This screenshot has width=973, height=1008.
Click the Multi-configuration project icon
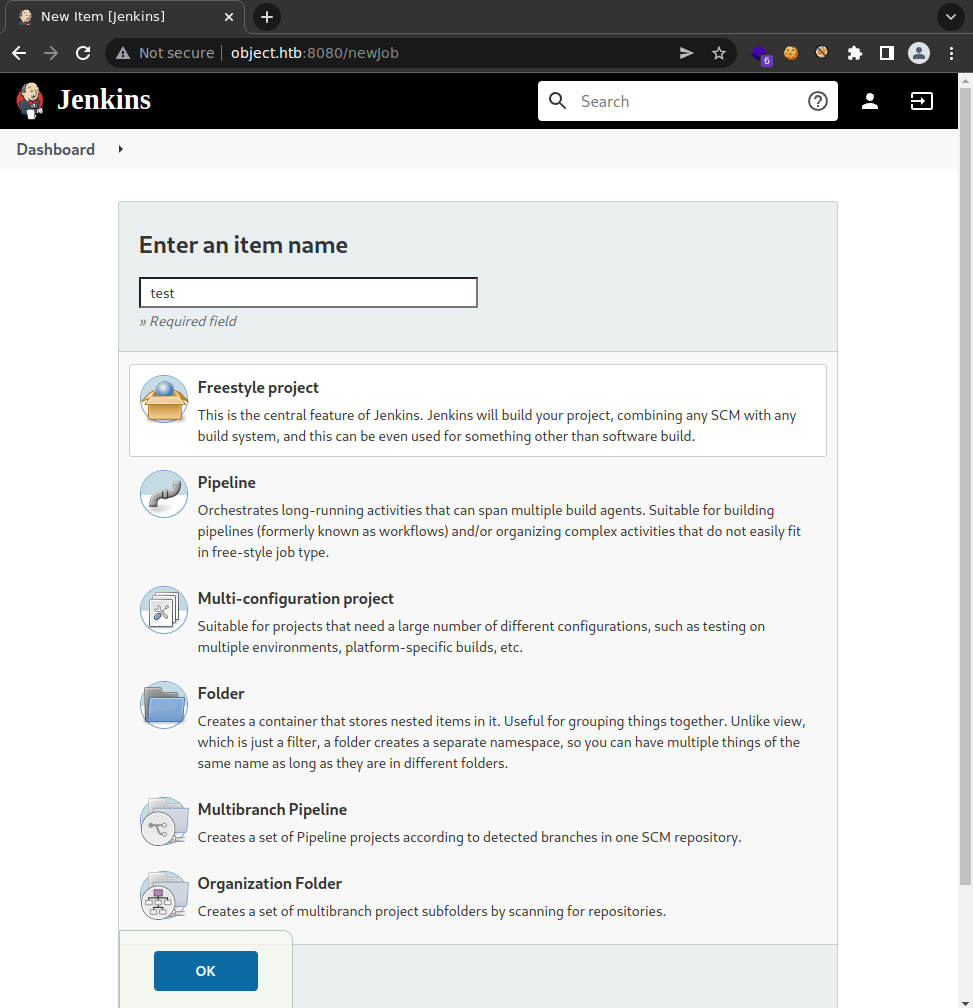164,610
